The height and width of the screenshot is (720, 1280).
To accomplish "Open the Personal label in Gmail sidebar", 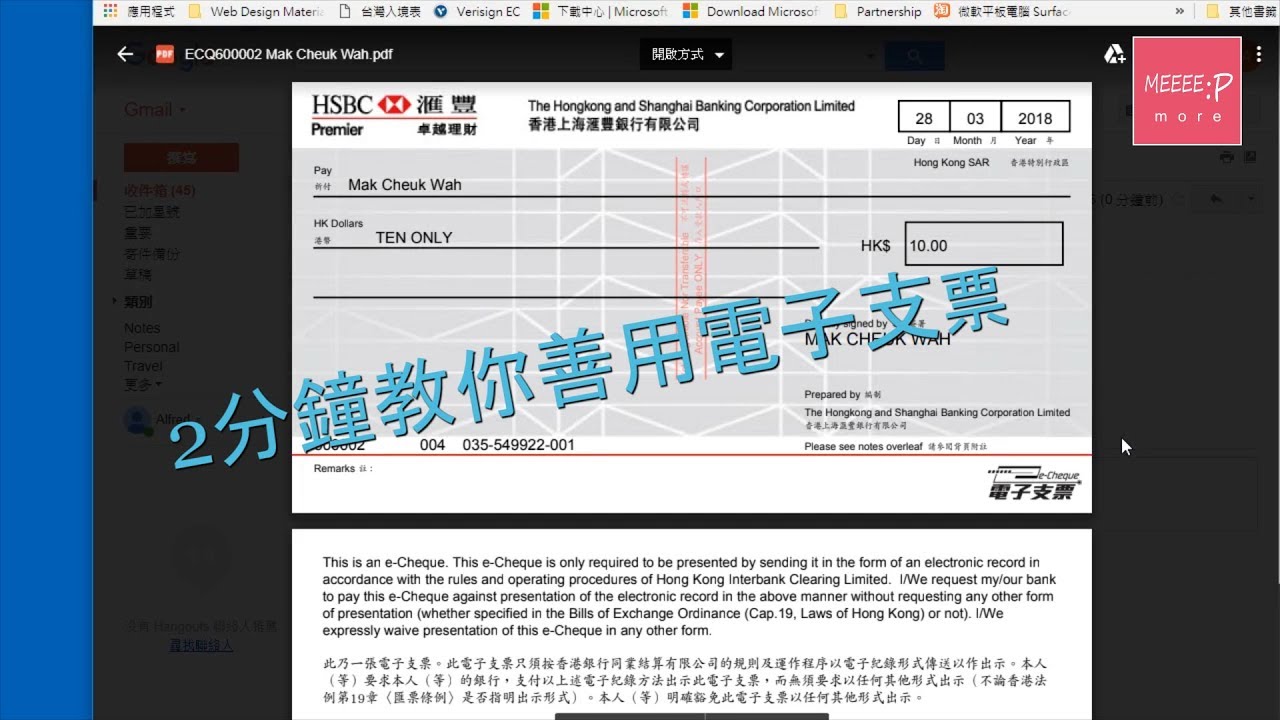I will point(152,347).
